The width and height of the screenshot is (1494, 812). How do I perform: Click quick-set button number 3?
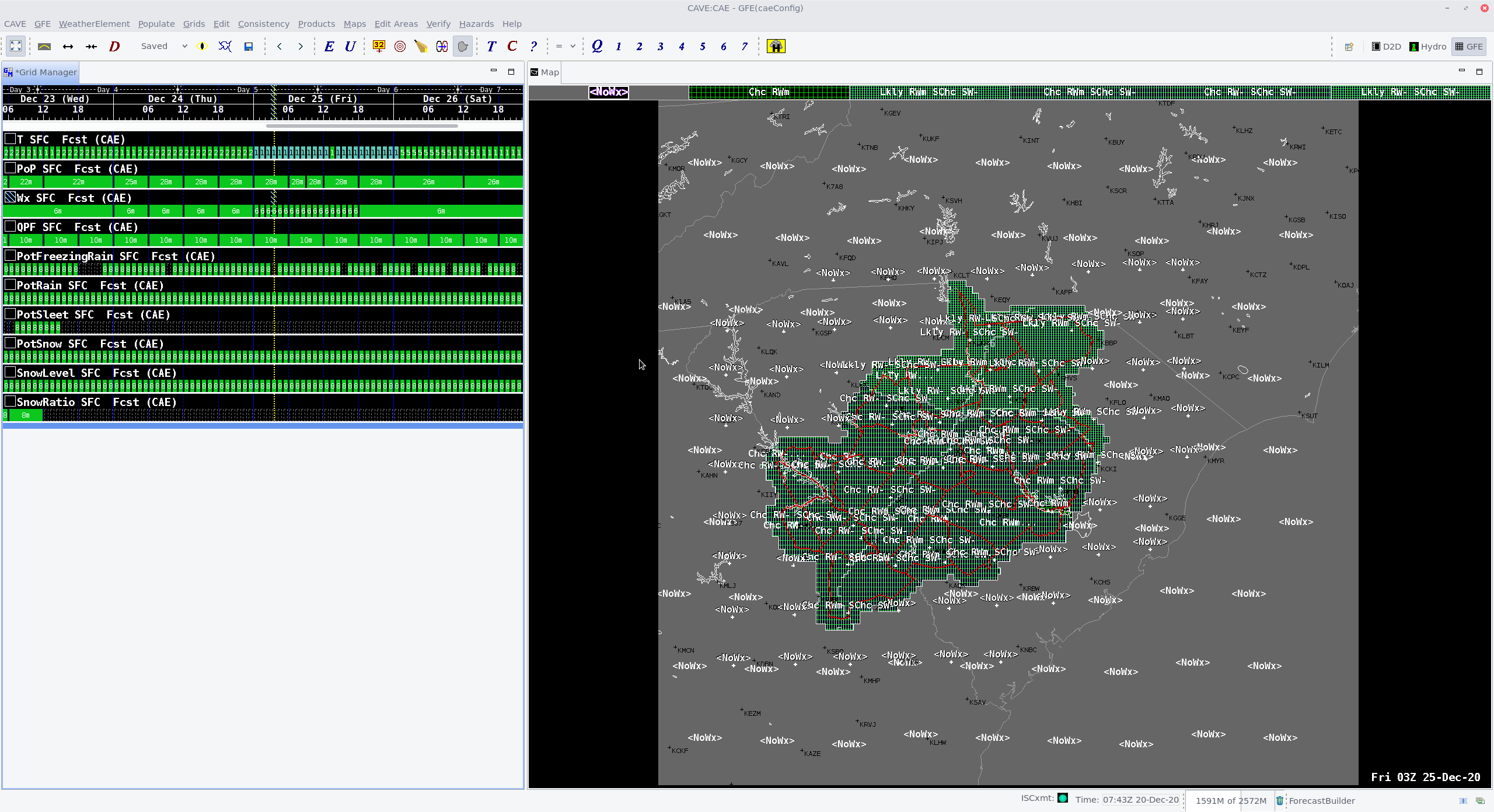pyautogui.click(x=661, y=46)
